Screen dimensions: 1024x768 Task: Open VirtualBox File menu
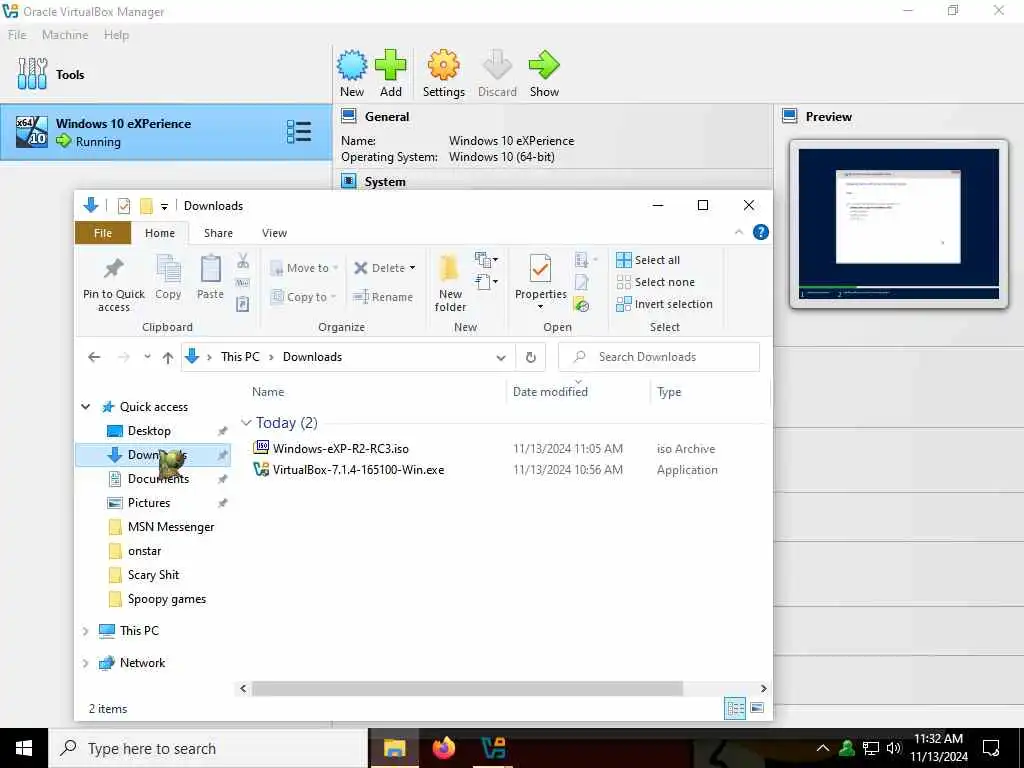pos(17,35)
